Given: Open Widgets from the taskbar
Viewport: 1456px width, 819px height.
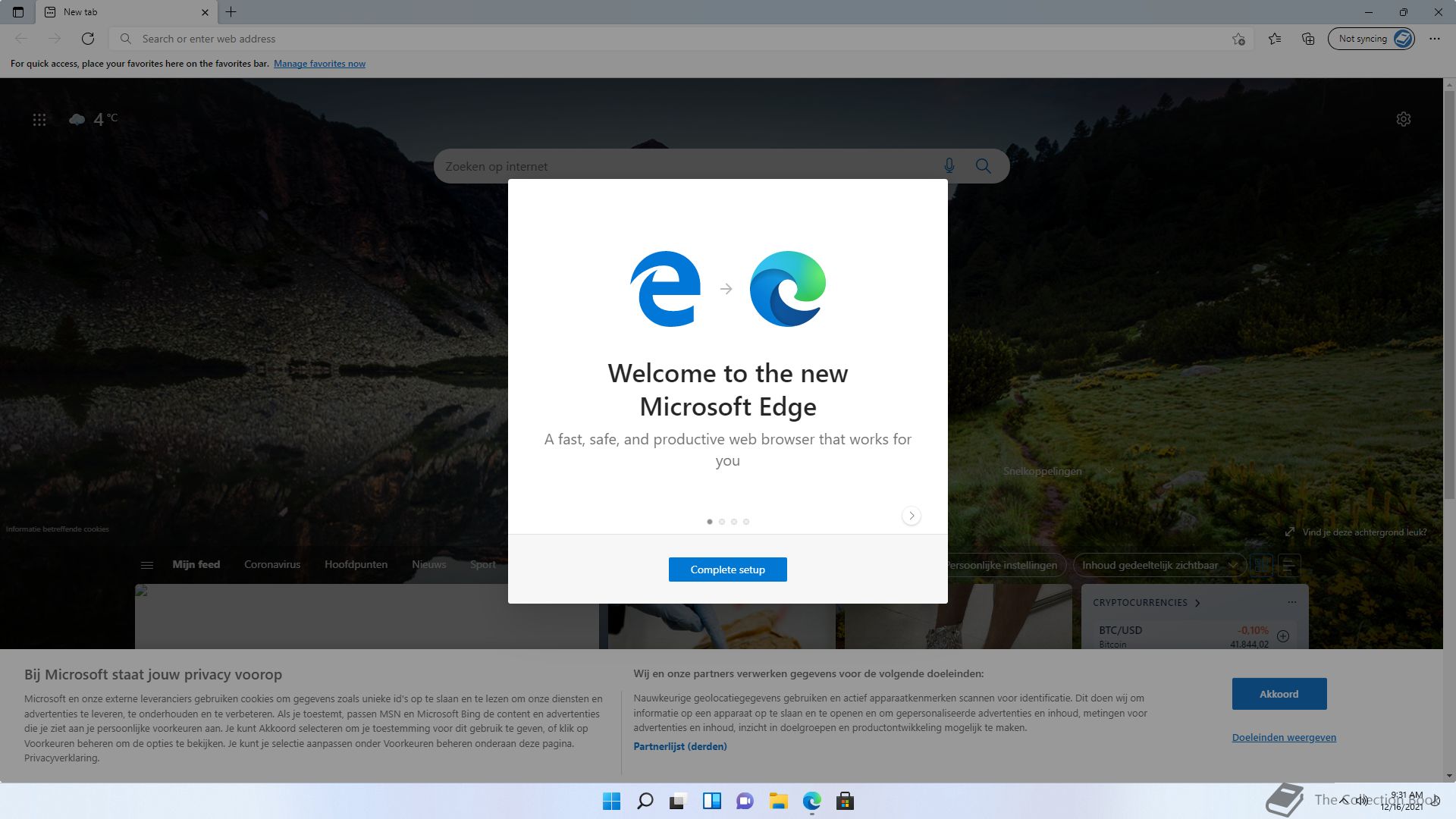Looking at the screenshot, I should 712,801.
